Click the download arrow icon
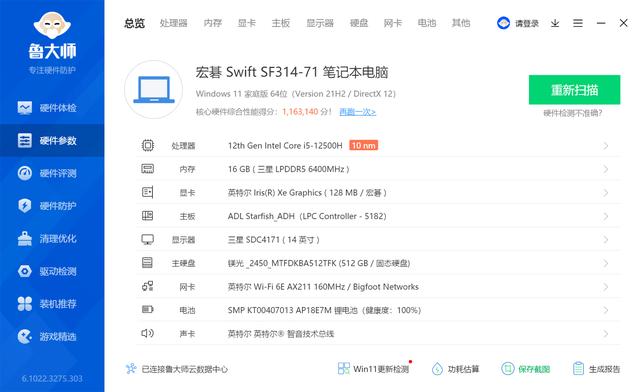The height and width of the screenshot is (392, 640). (x=555, y=23)
